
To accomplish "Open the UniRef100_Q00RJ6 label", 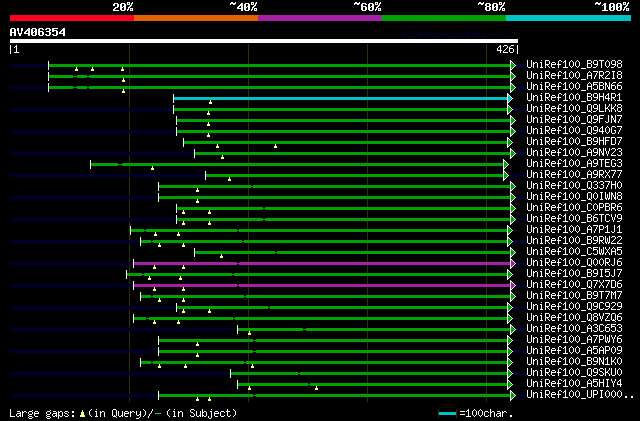I will [x=574, y=263].
